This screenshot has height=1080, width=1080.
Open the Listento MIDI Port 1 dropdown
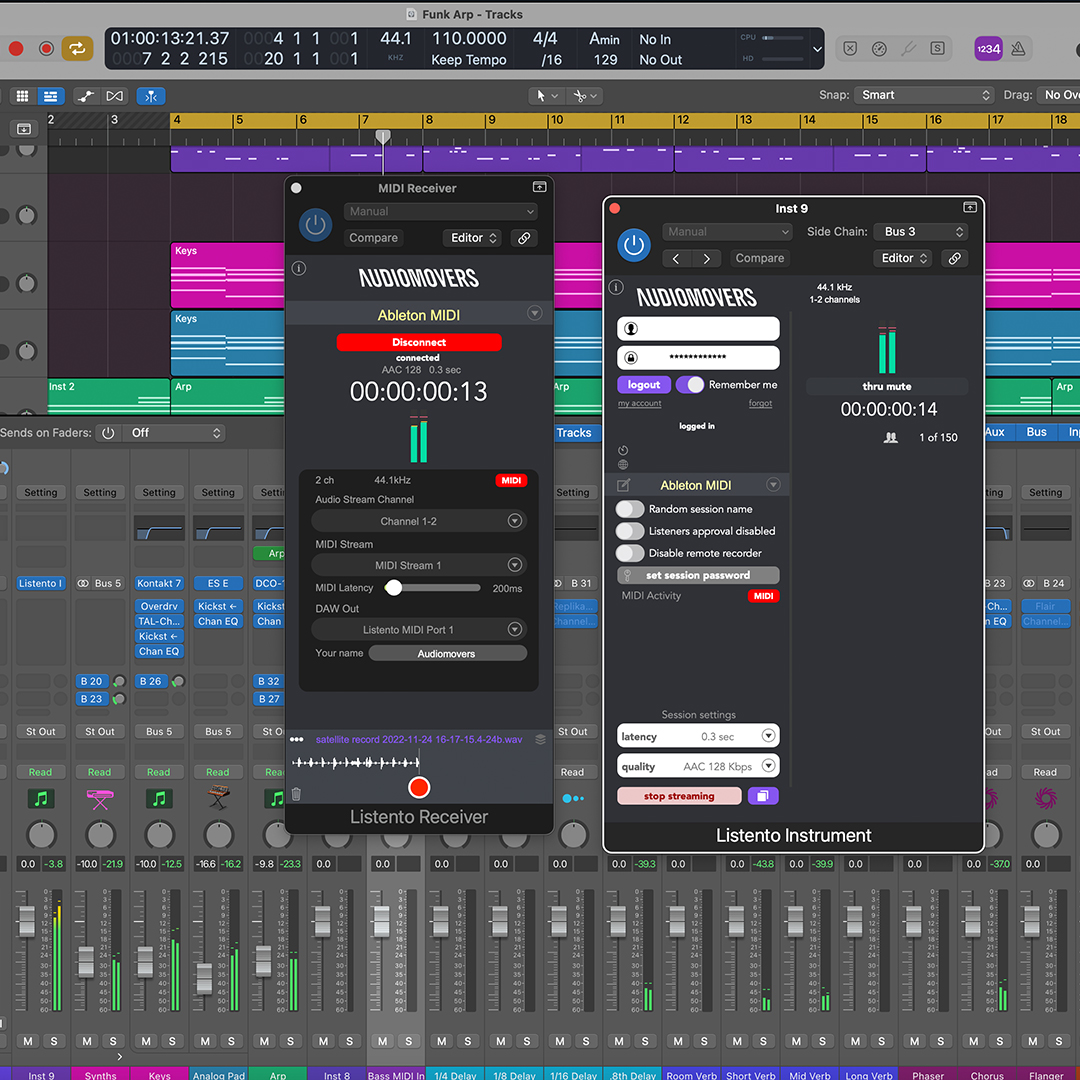pyautogui.click(x=419, y=630)
